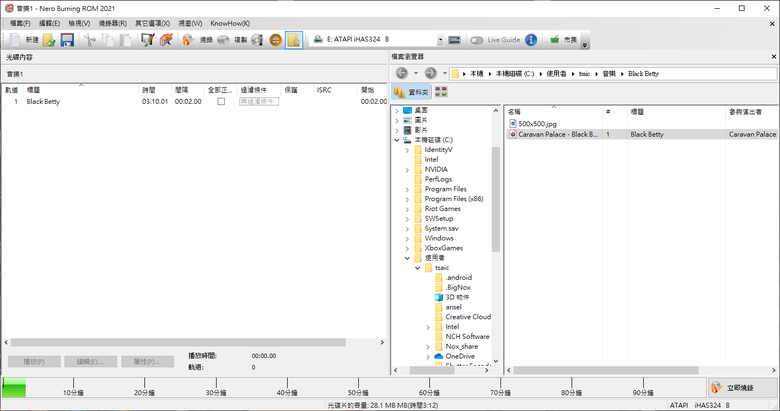Image resolution: width=780 pixels, height=411 pixels.
Task: Click the open compilation folder icon
Action: coord(49,40)
